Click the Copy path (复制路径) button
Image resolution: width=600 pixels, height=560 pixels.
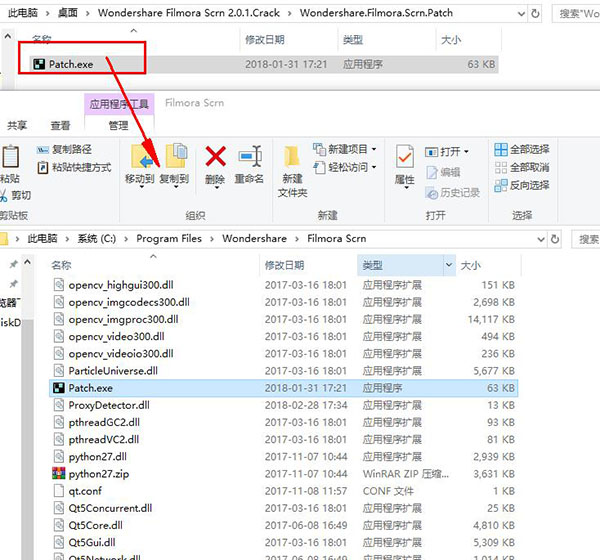tap(73, 150)
